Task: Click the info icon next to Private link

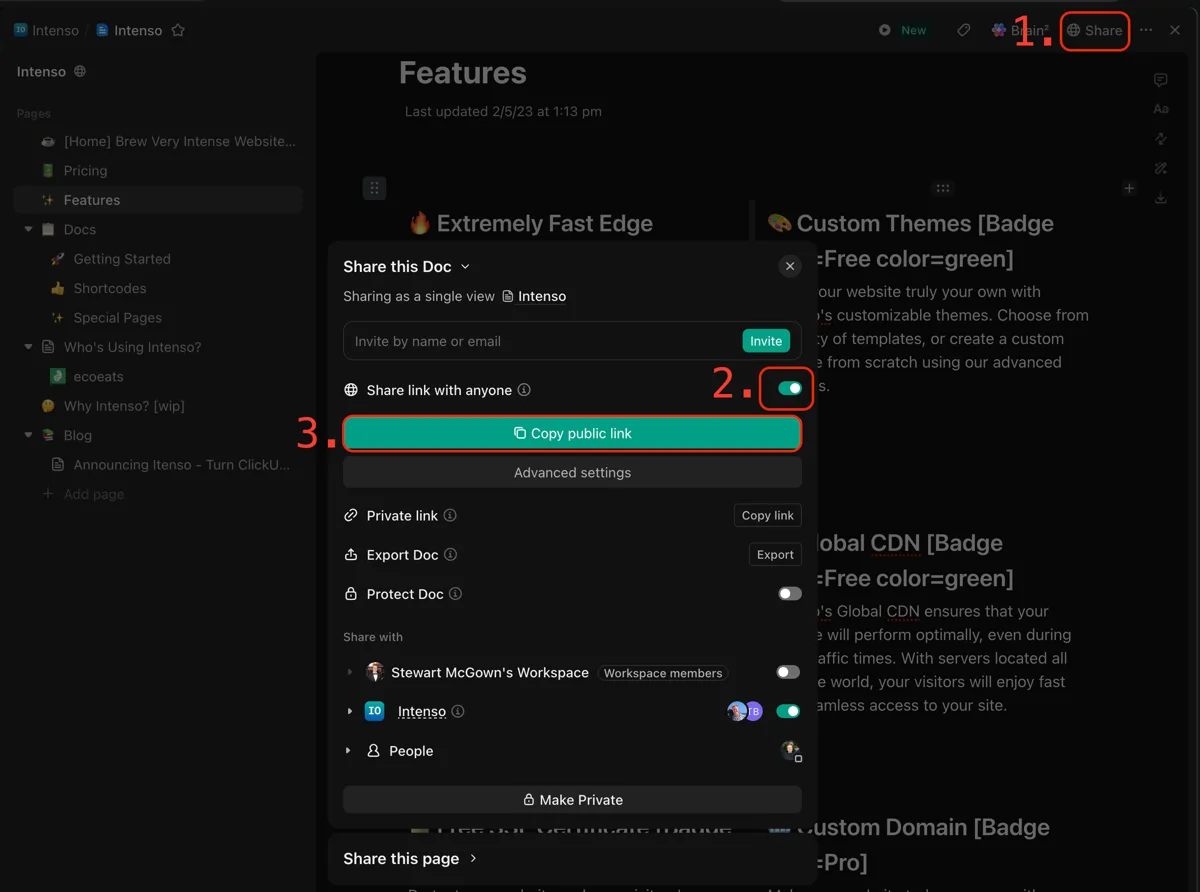Action: click(450, 516)
